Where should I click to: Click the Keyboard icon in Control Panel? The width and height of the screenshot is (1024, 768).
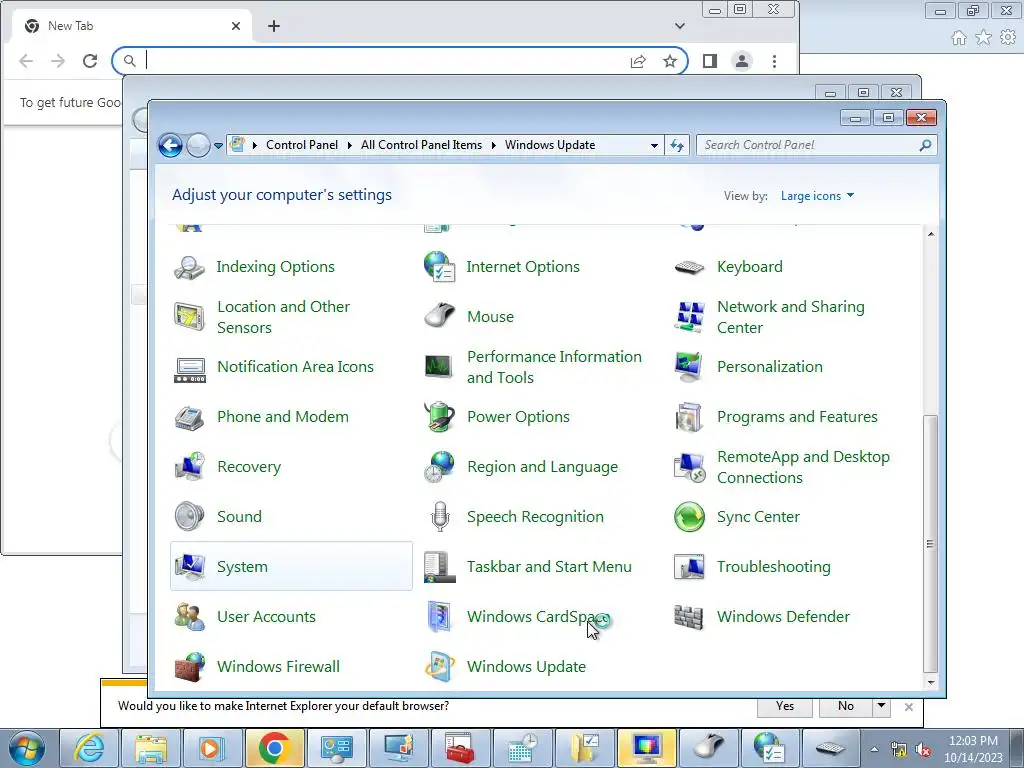[x=690, y=267]
